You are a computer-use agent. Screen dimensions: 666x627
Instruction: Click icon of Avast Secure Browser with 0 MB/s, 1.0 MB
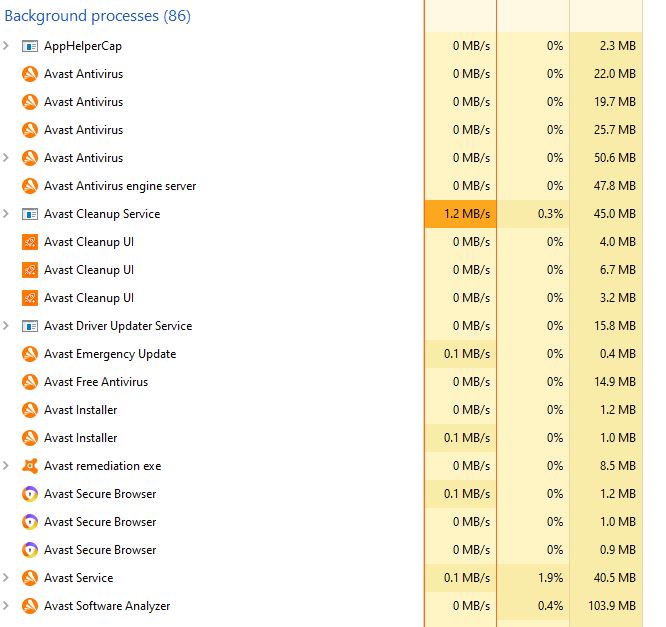30,522
